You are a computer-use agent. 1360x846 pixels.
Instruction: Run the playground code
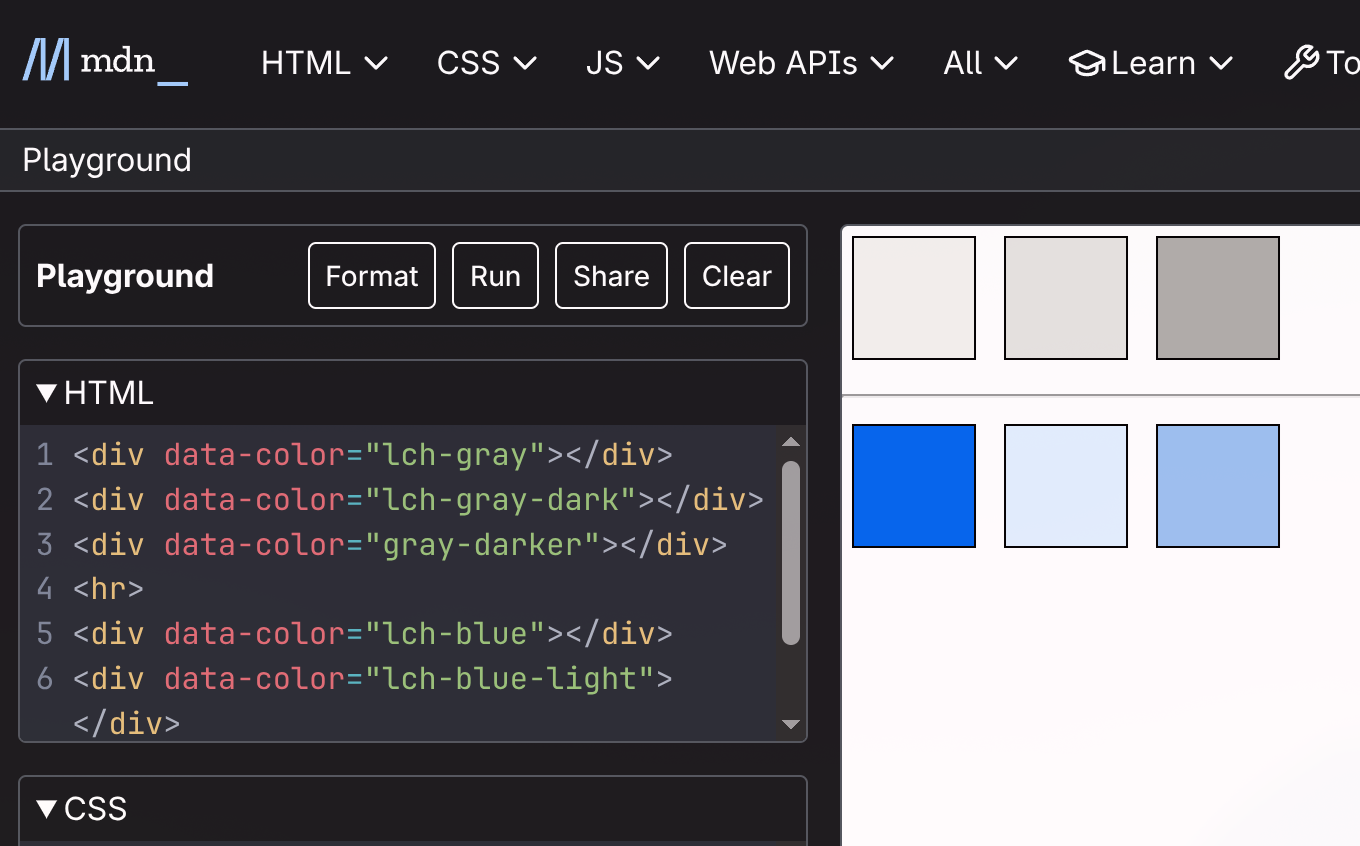[495, 276]
